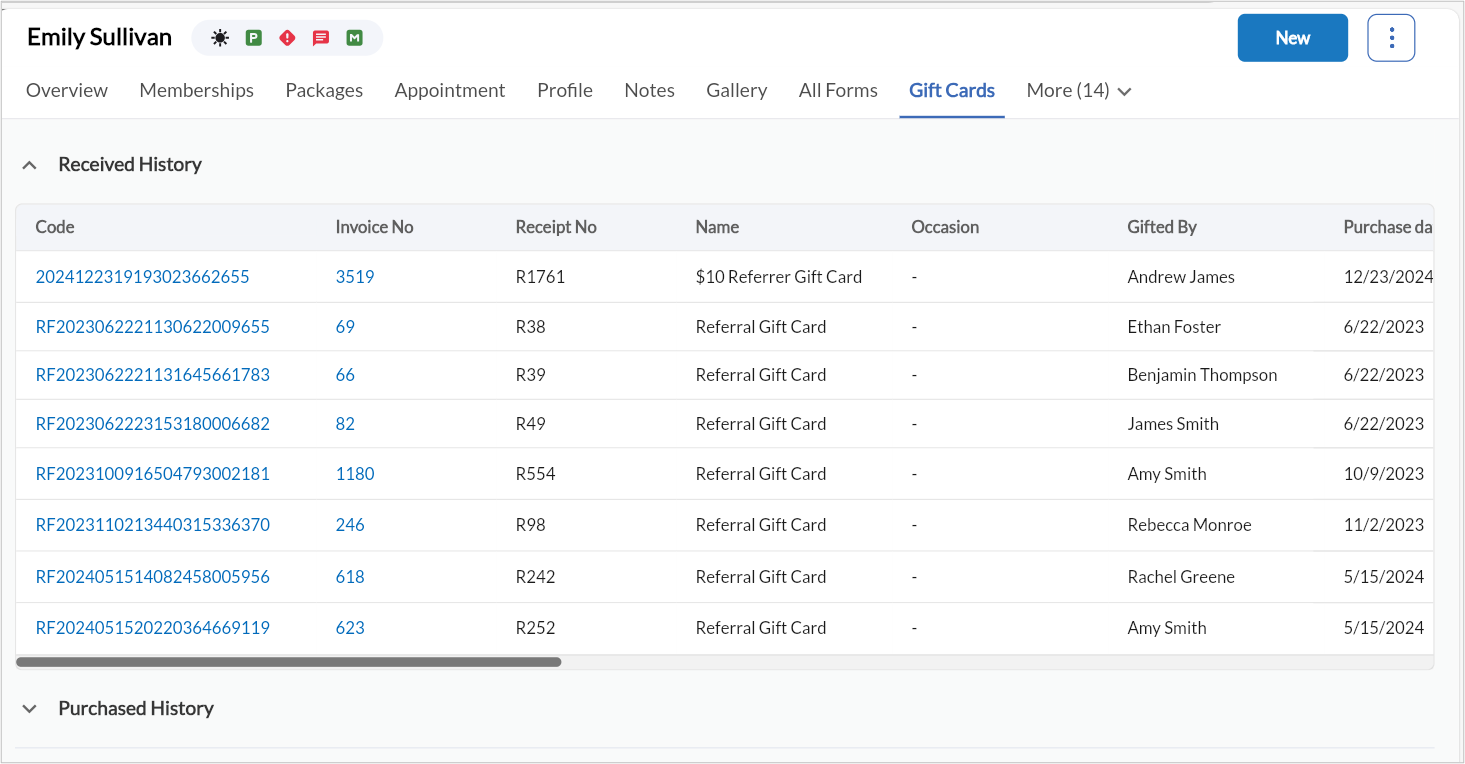Screen dimensions: 1465x764
Task: Click receipt number R554
Action: click(535, 474)
